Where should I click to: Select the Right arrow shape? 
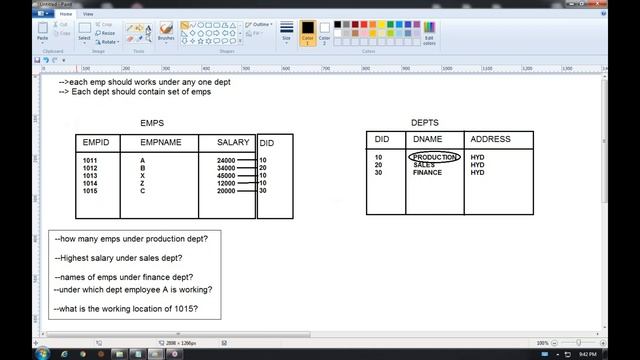pos(216,33)
